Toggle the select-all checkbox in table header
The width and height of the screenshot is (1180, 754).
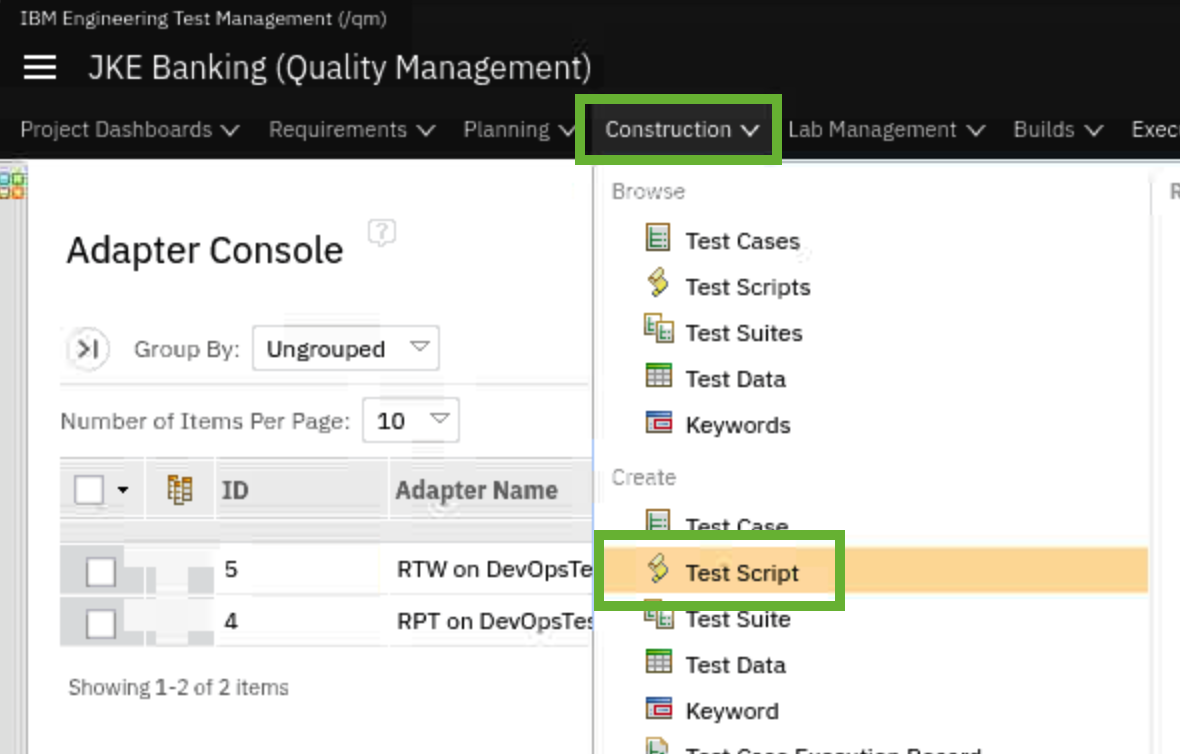(x=89, y=490)
